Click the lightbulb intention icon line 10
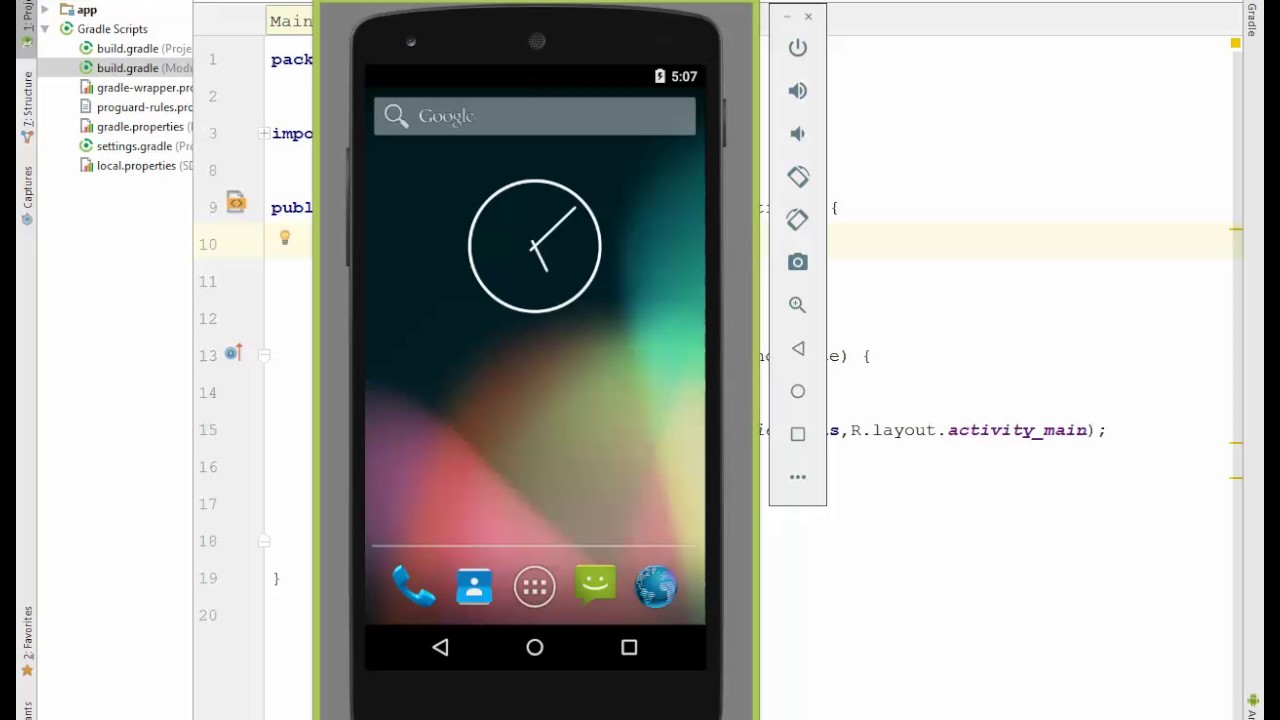Screen dimensions: 1280x720 (x=285, y=238)
